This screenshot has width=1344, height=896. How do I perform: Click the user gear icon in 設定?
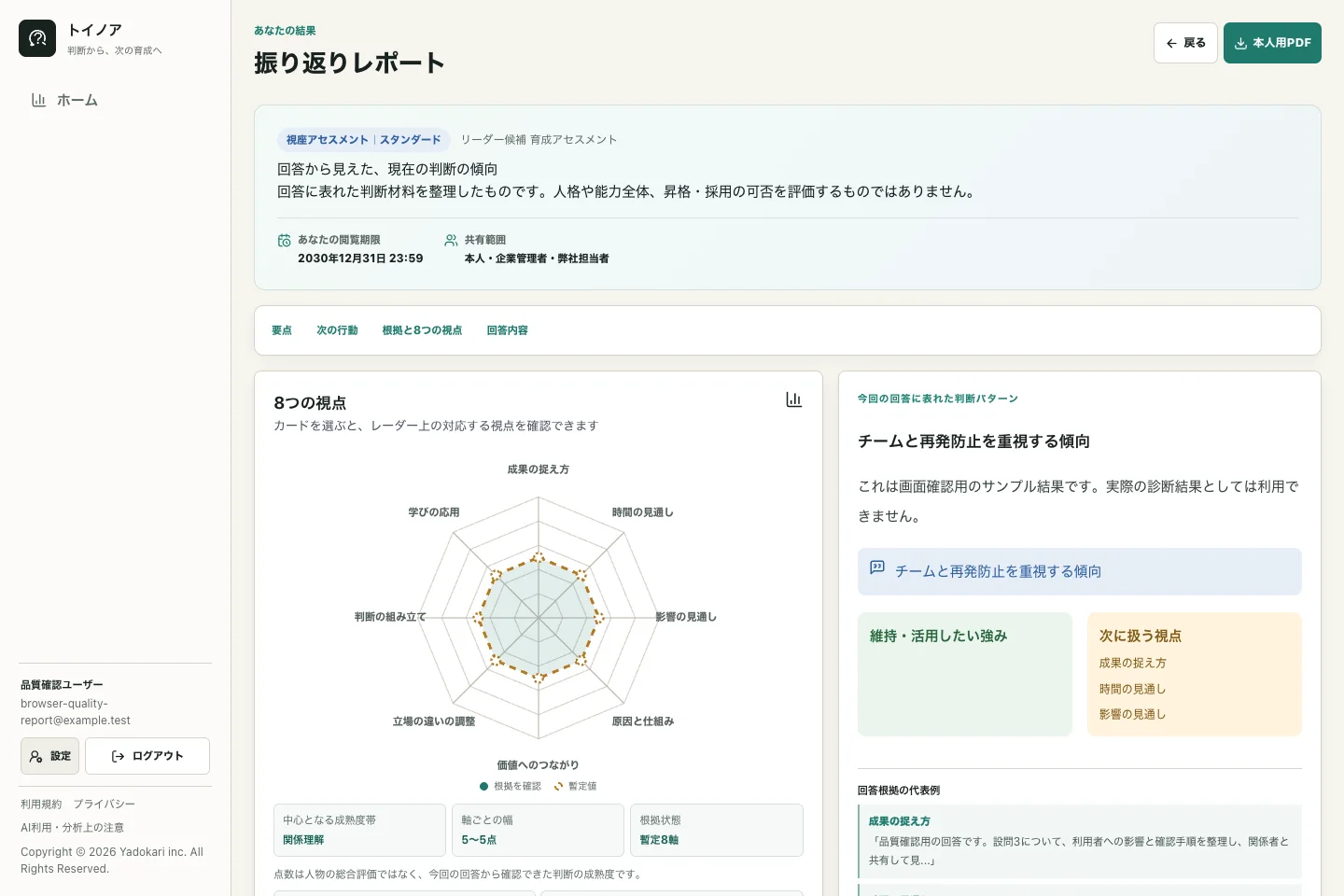point(36,757)
